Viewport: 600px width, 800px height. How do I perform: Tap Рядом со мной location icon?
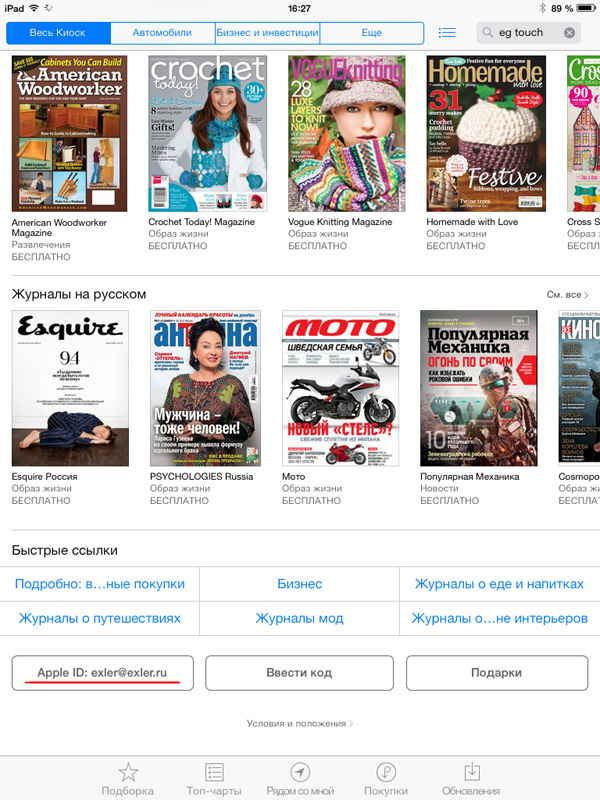point(300,773)
